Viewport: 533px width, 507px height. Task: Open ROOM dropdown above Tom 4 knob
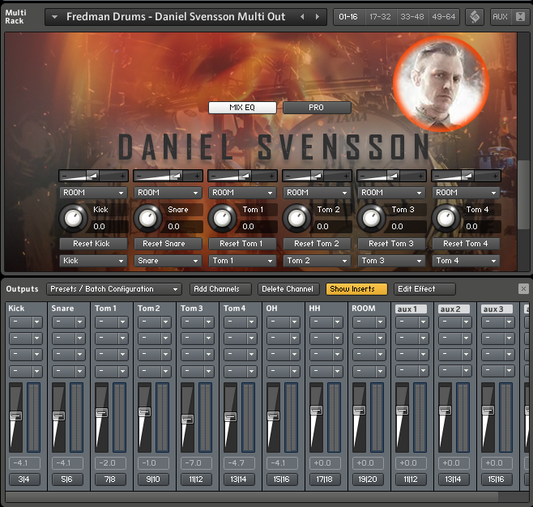click(466, 193)
